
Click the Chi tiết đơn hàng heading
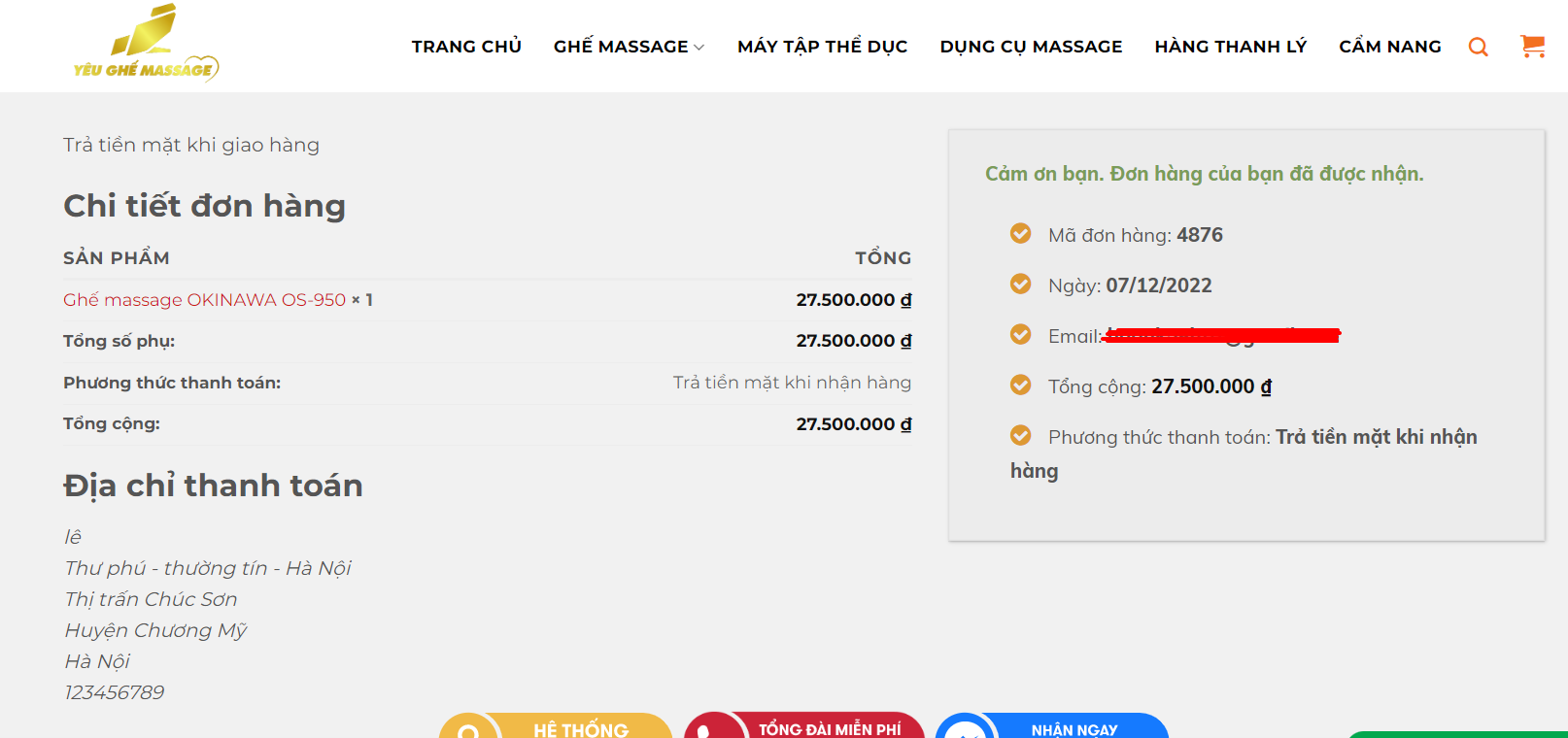pos(204,206)
